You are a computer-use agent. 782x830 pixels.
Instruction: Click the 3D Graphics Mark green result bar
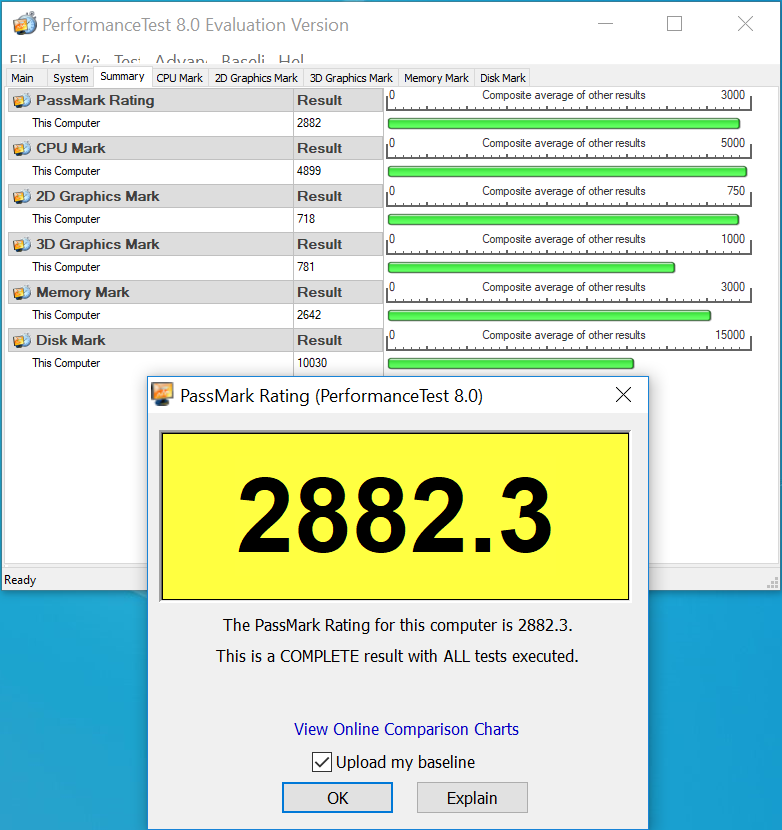[531, 268]
